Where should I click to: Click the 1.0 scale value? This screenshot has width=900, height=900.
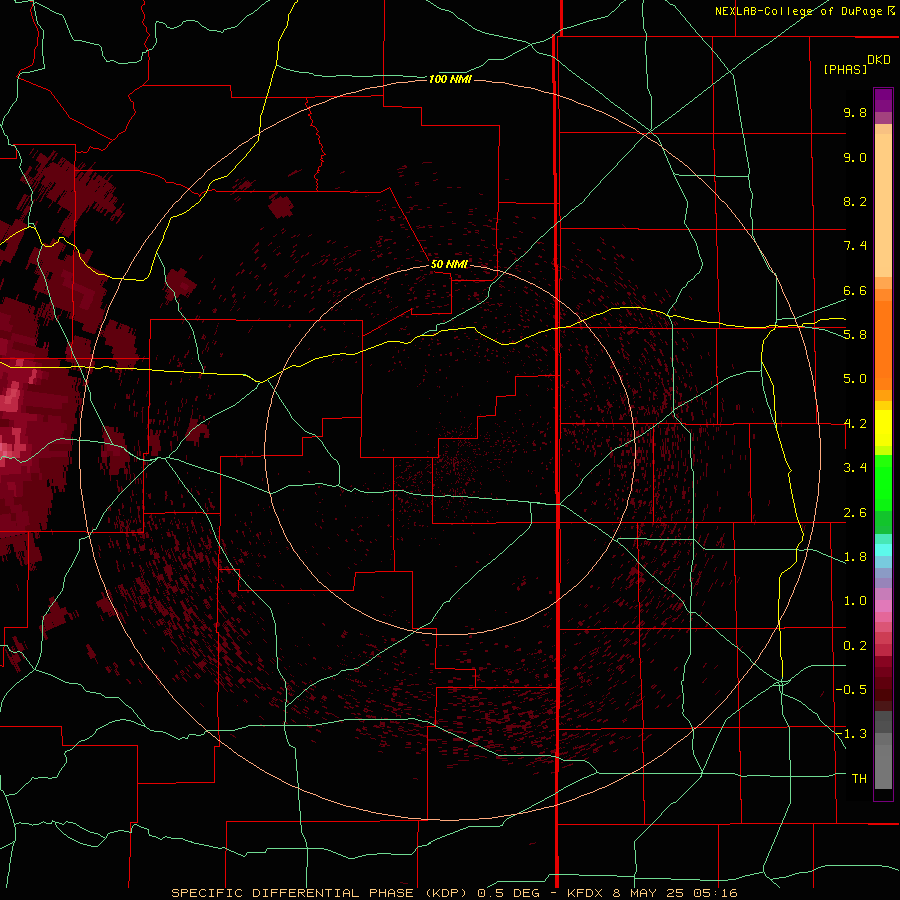point(855,601)
